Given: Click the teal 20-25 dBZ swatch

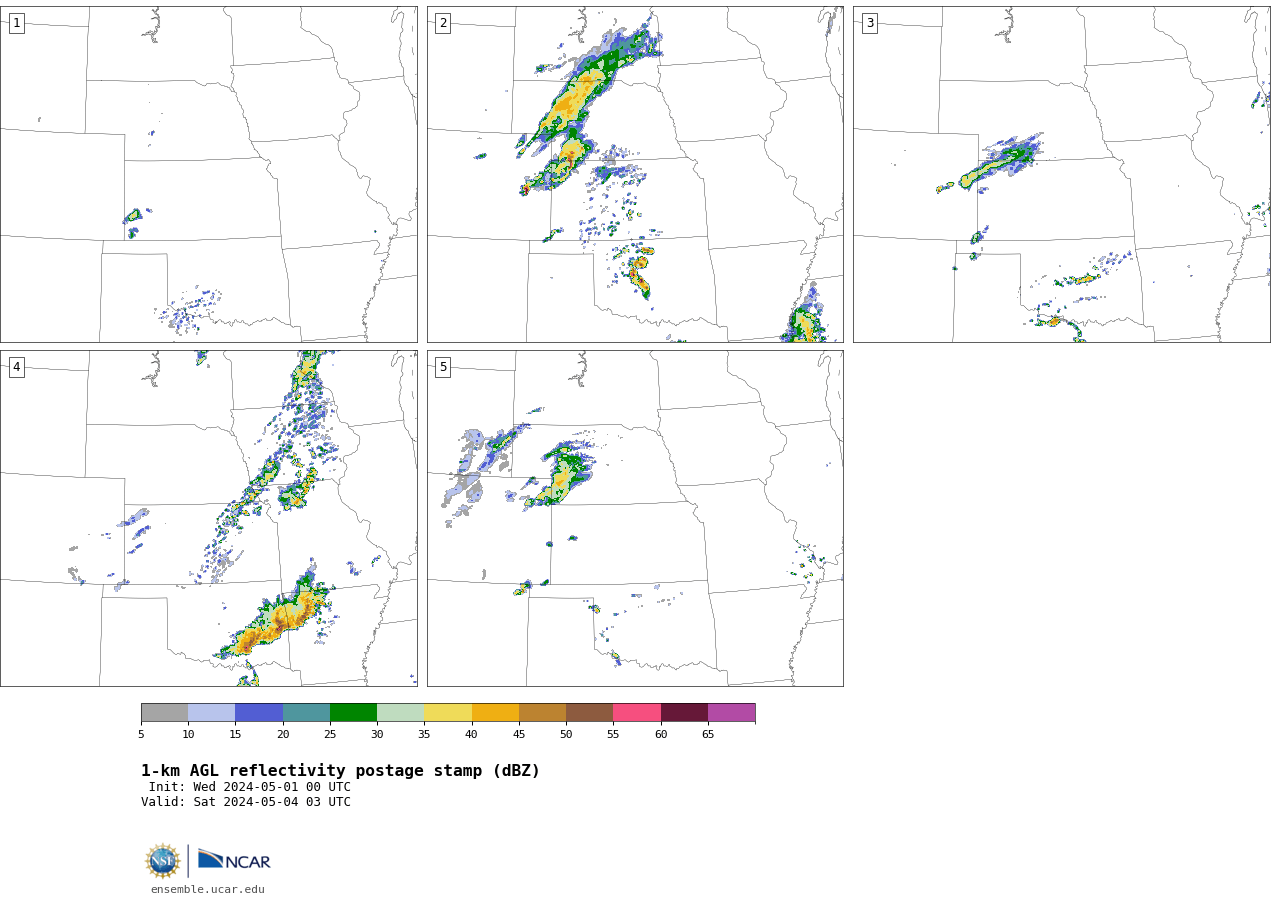Looking at the screenshot, I should [x=306, y=712].
